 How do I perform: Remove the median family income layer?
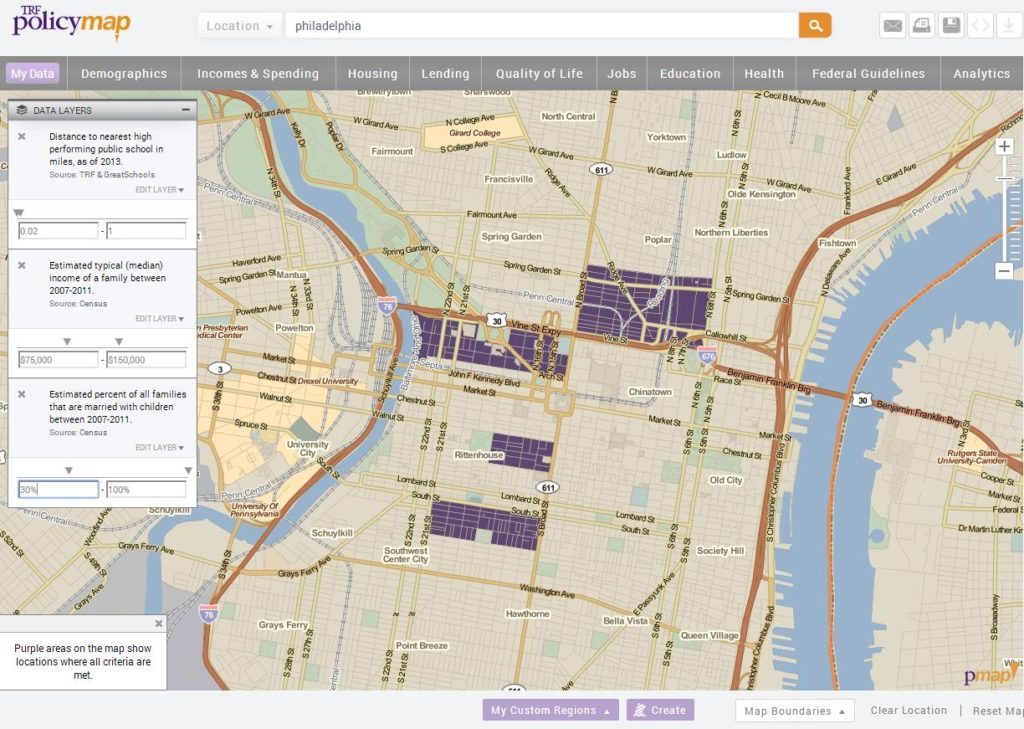pos(23,263)
